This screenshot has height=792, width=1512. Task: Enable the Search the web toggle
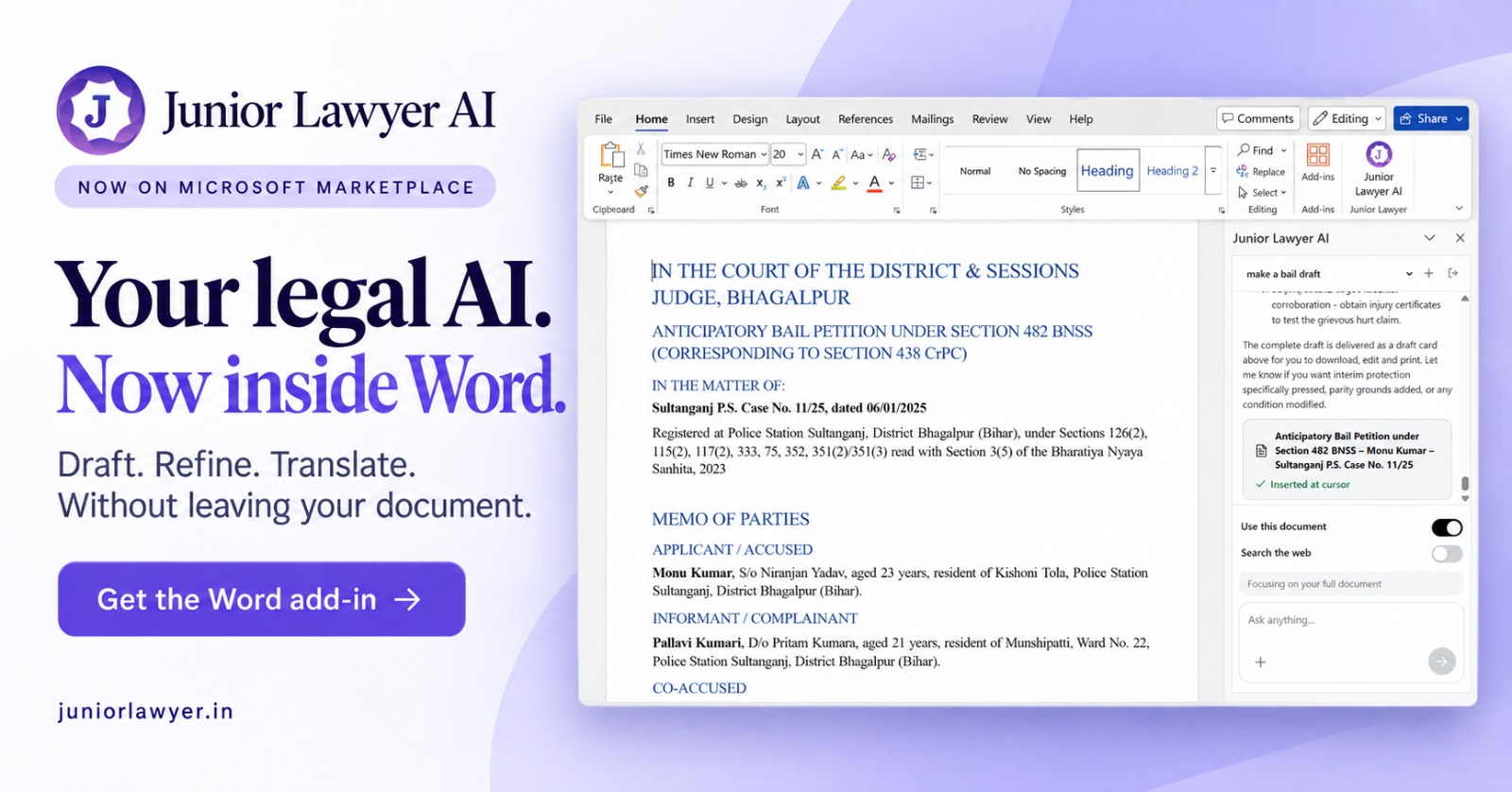click(1447, 554)
